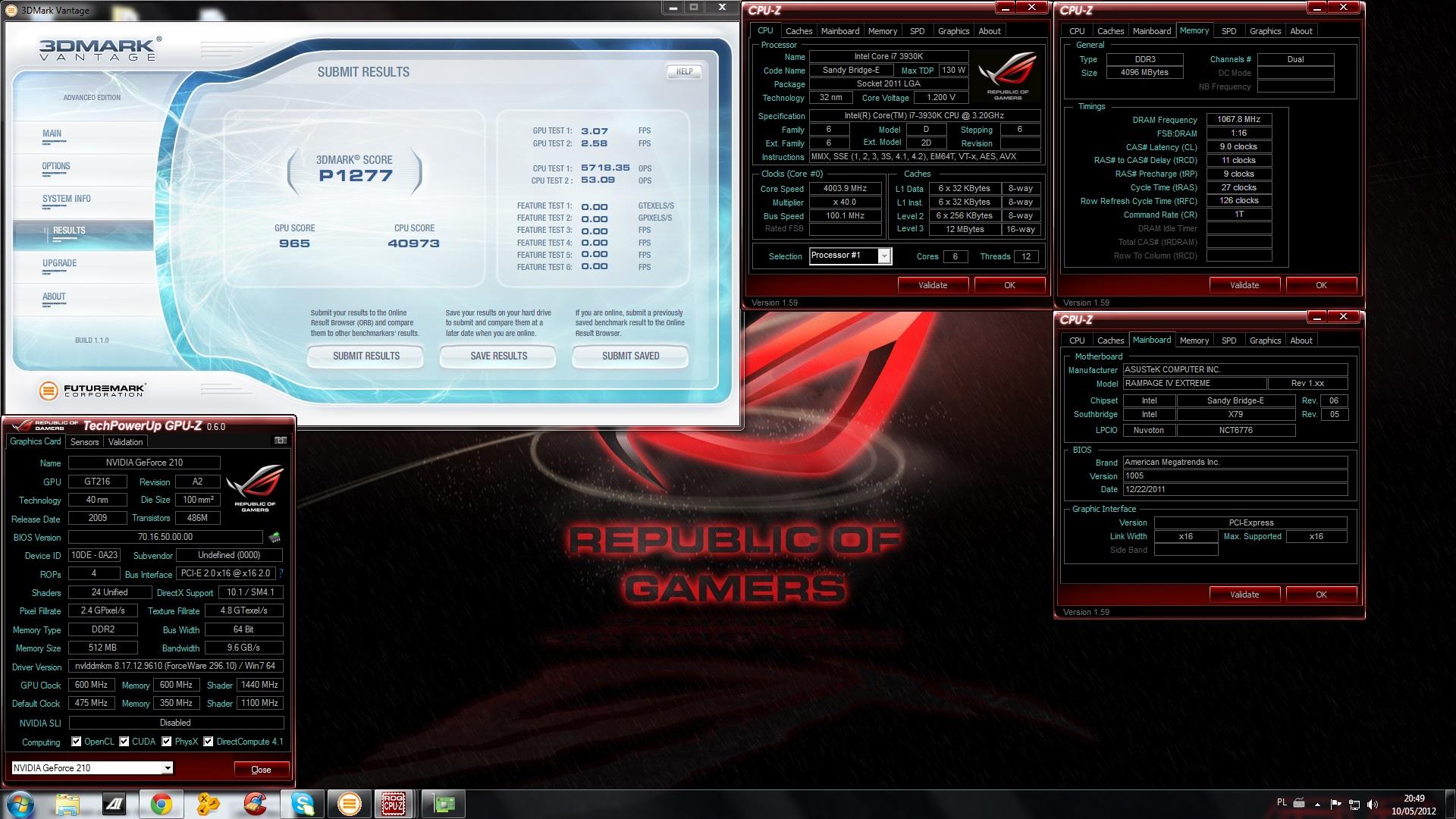Launch CCleaner from the taskbar
This screenshot has width=1456, height=819.
255,804
